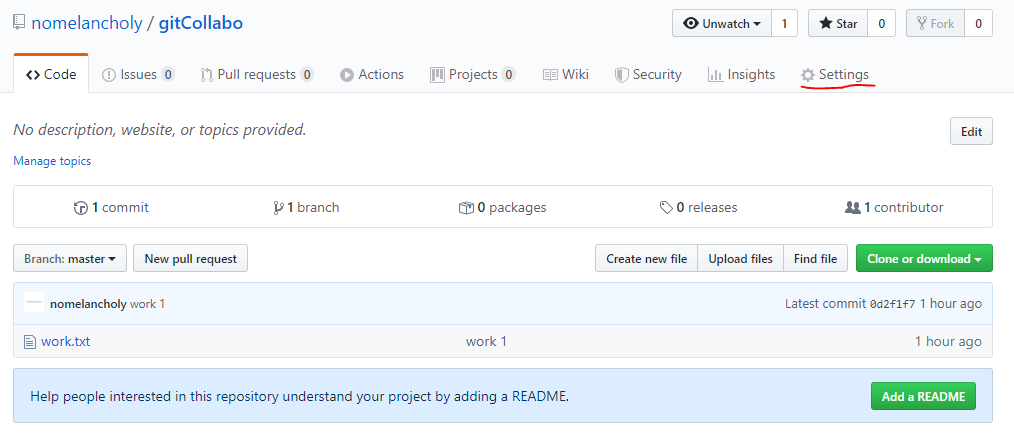The height and width of the screenshot is (445, 1014).
Task: Click the Code brackets icon
Action: pyautogui.click(x=33, y=75)
